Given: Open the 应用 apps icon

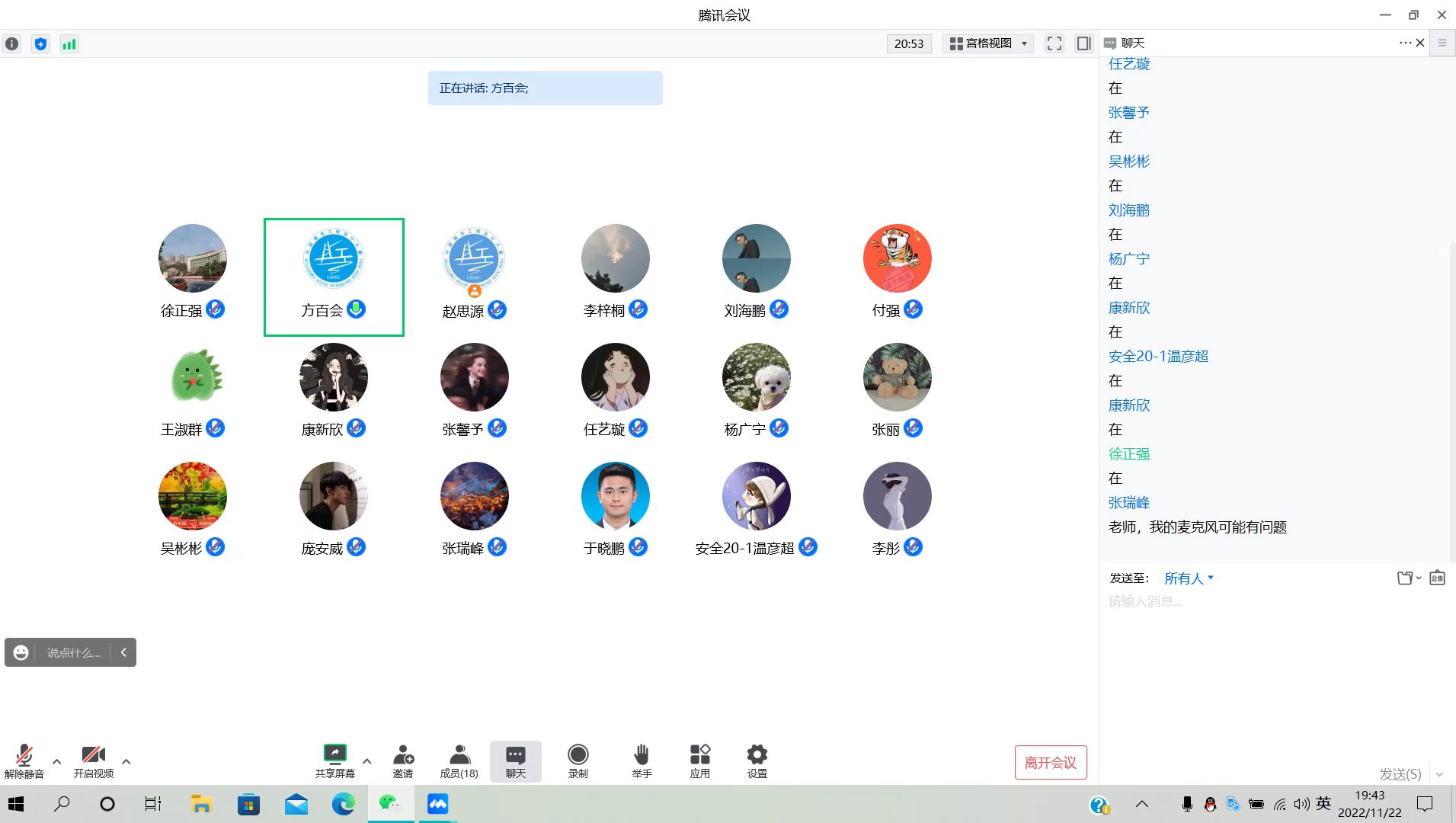Looking at the screenshot, I should (x=699, y=754).
